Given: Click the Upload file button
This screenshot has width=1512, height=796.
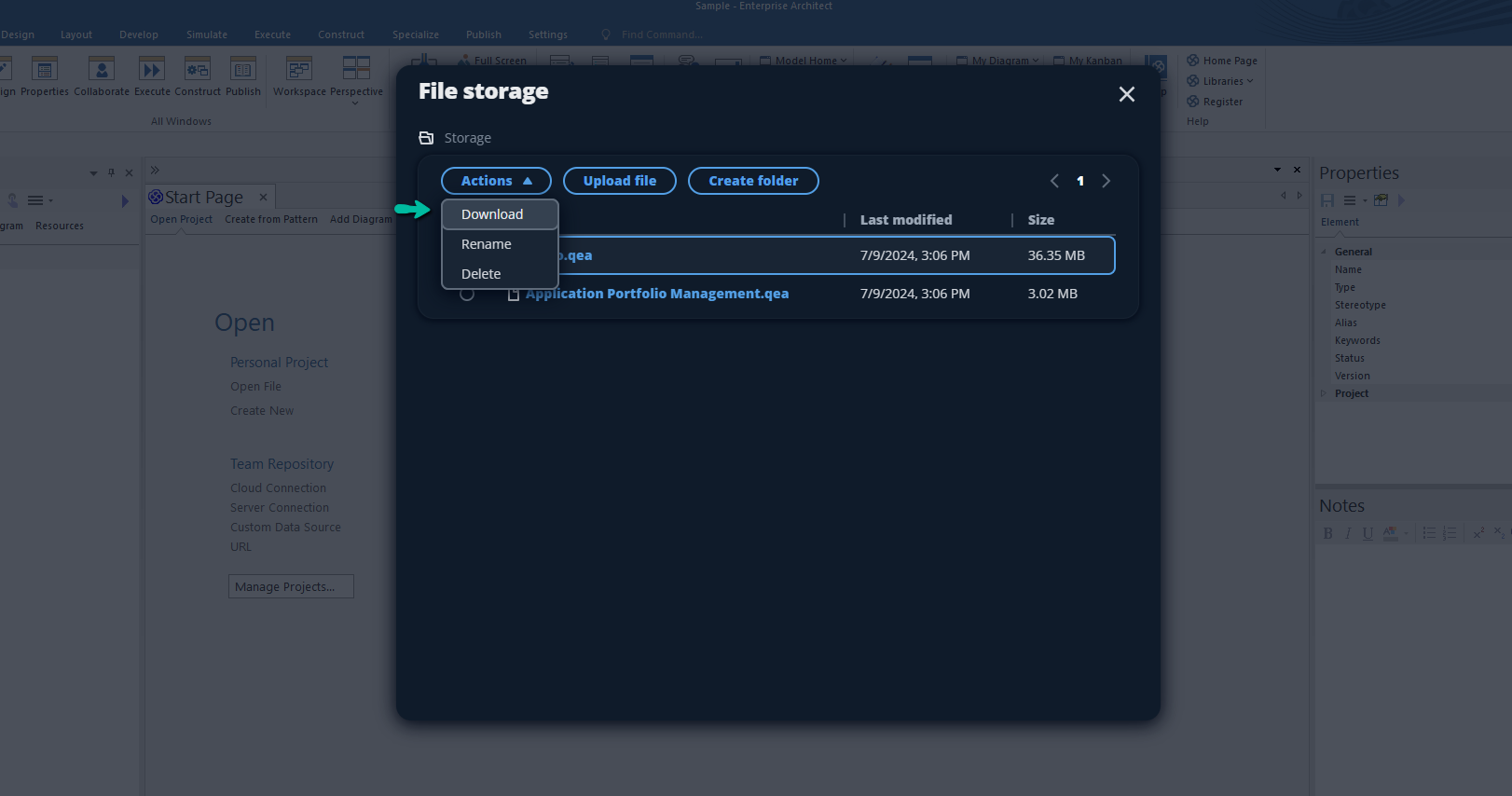Looking at the screenshot, I should point(620,181).
